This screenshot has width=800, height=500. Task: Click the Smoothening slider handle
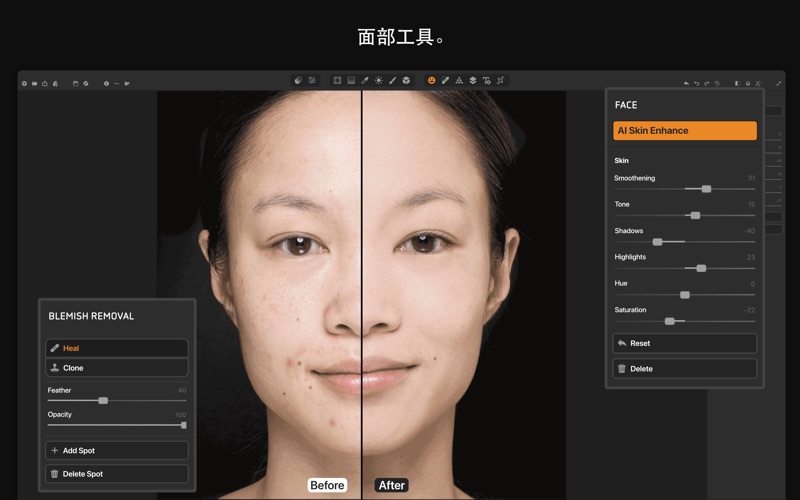[x=706, y=188]
